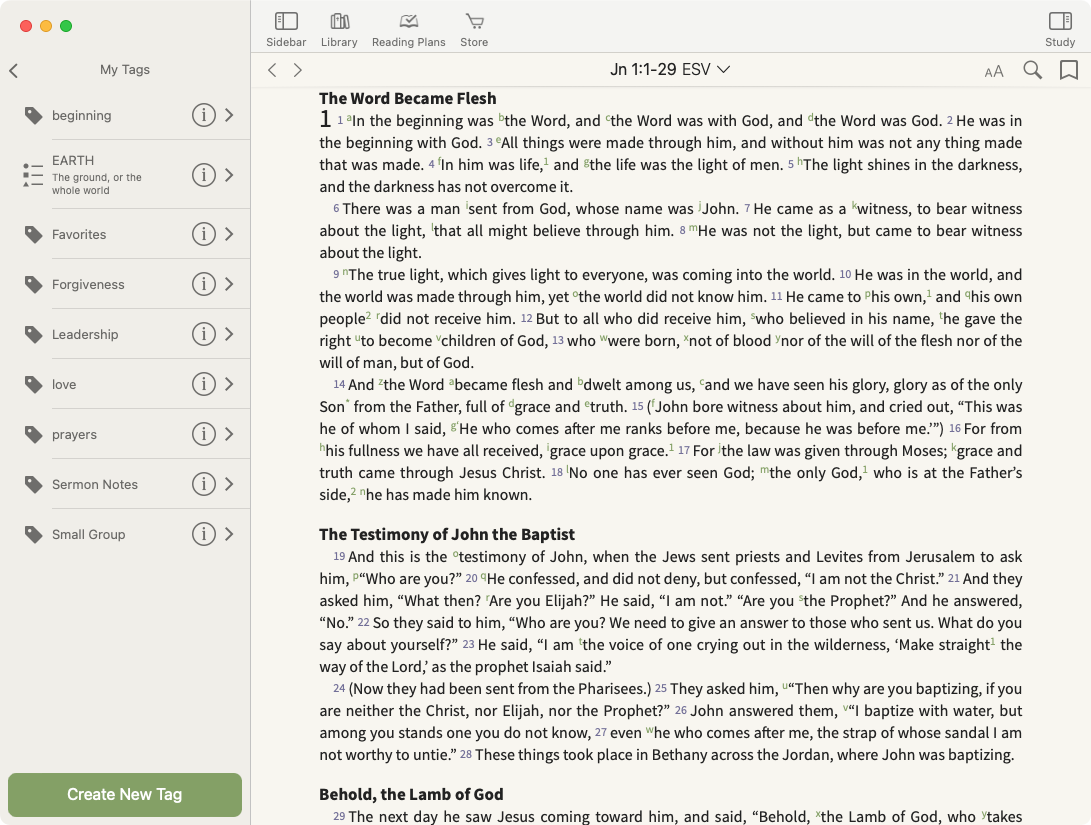
Task: Select the Forgiveness tag label
Action: coord(88,285)
